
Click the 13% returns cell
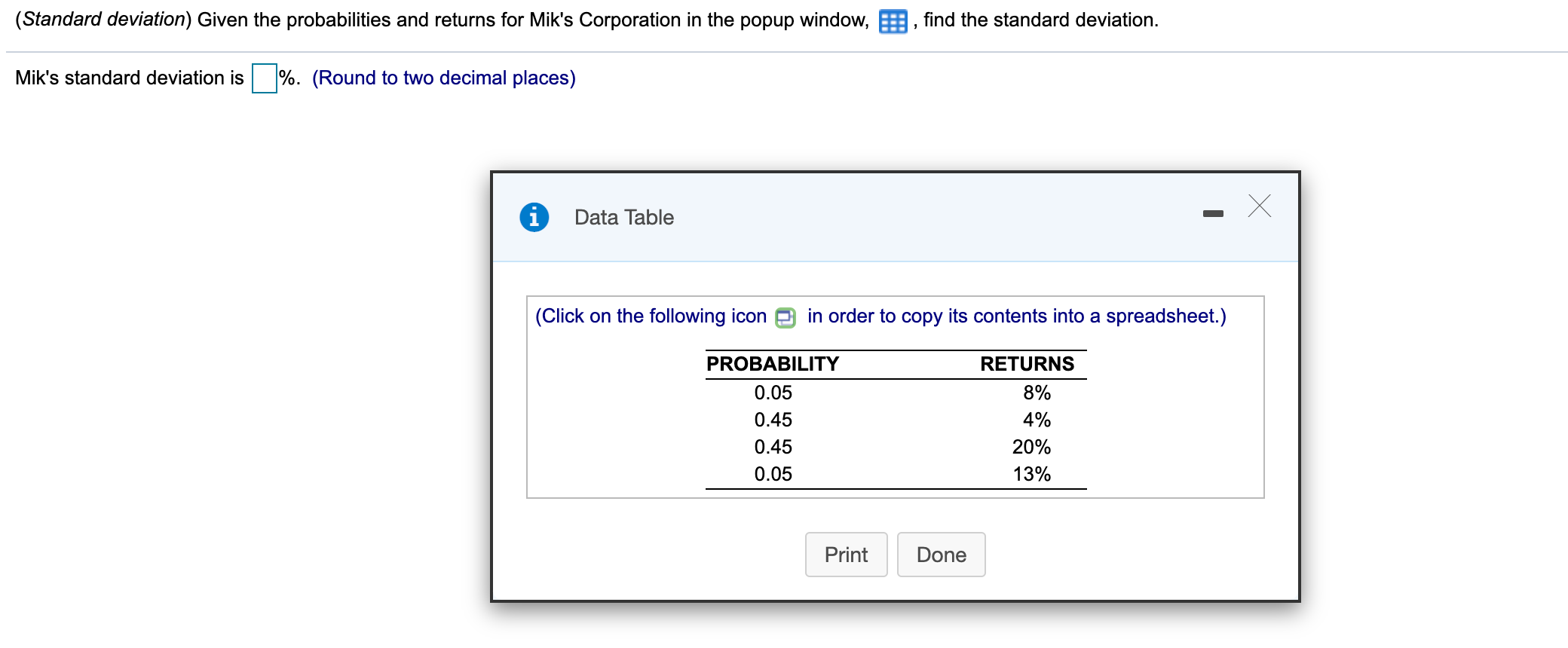pyautogui.click(x=1031, y=474)
